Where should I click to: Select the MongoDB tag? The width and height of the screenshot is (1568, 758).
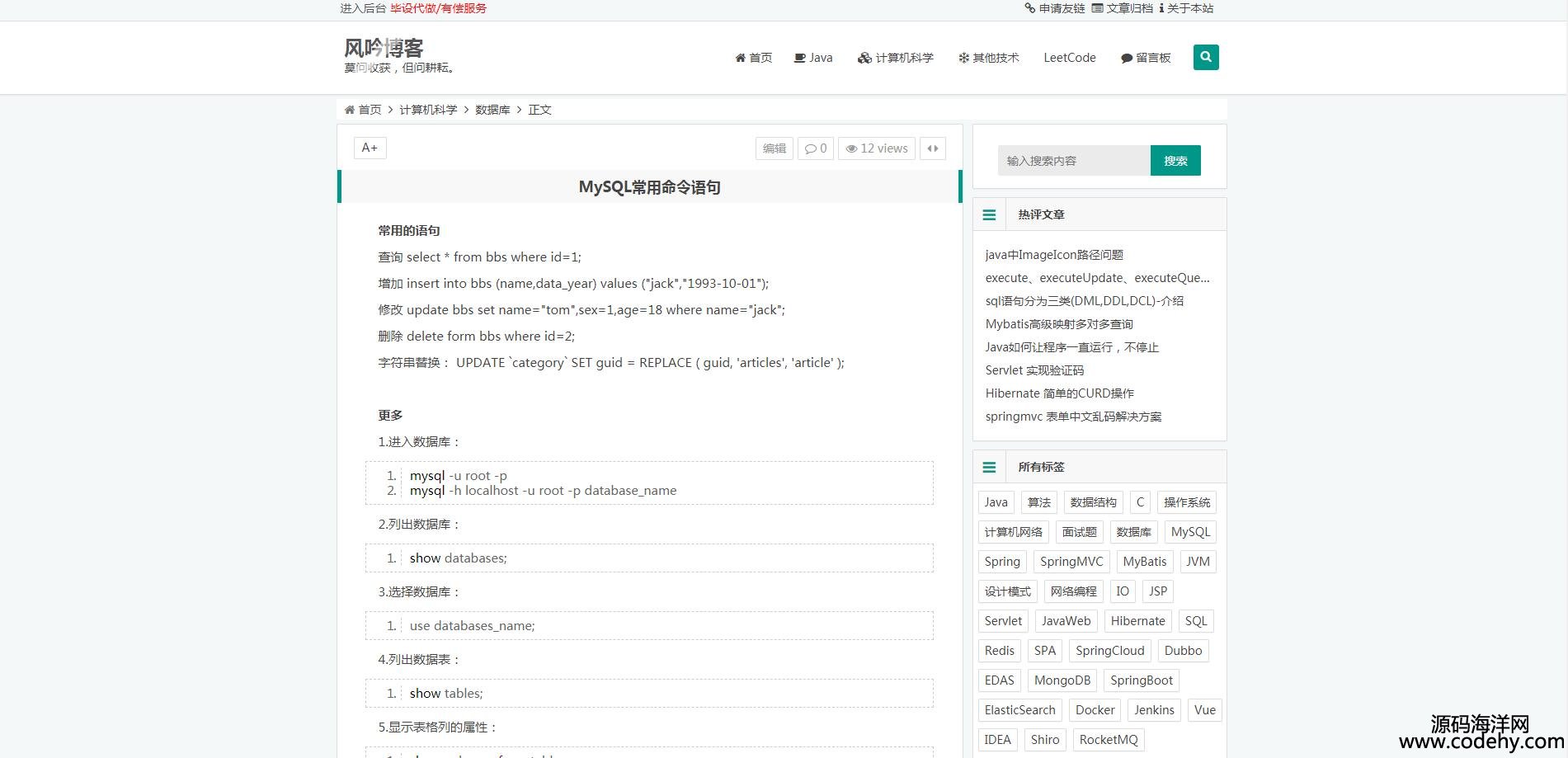click(1062, 680)
